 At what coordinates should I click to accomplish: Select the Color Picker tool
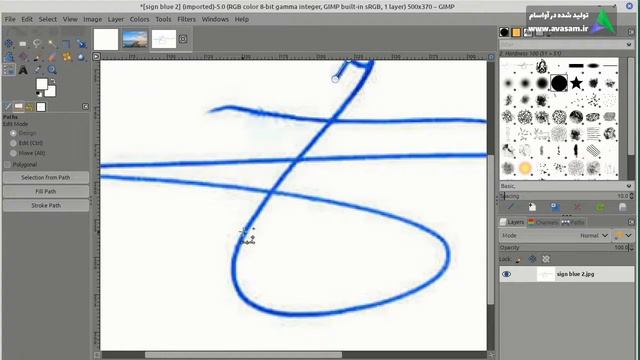click(37, 70)
